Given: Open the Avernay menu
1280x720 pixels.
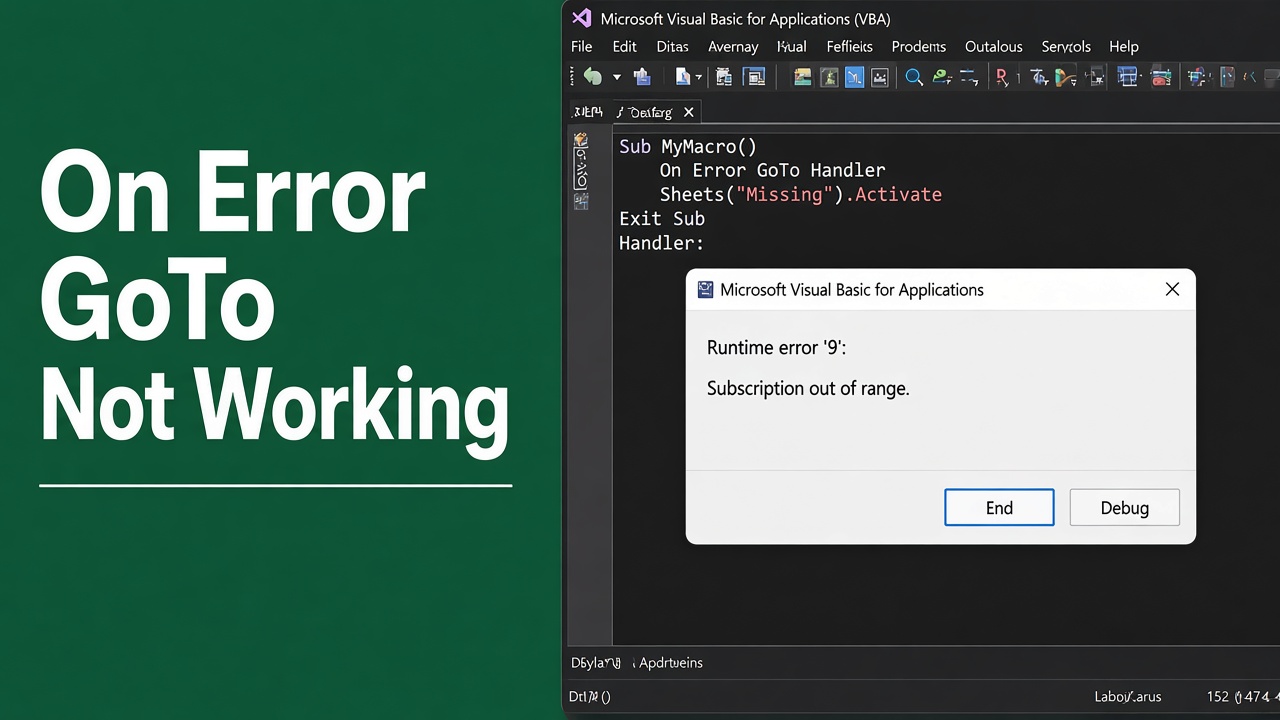Looking at the screenshot, I should point(733,46).
